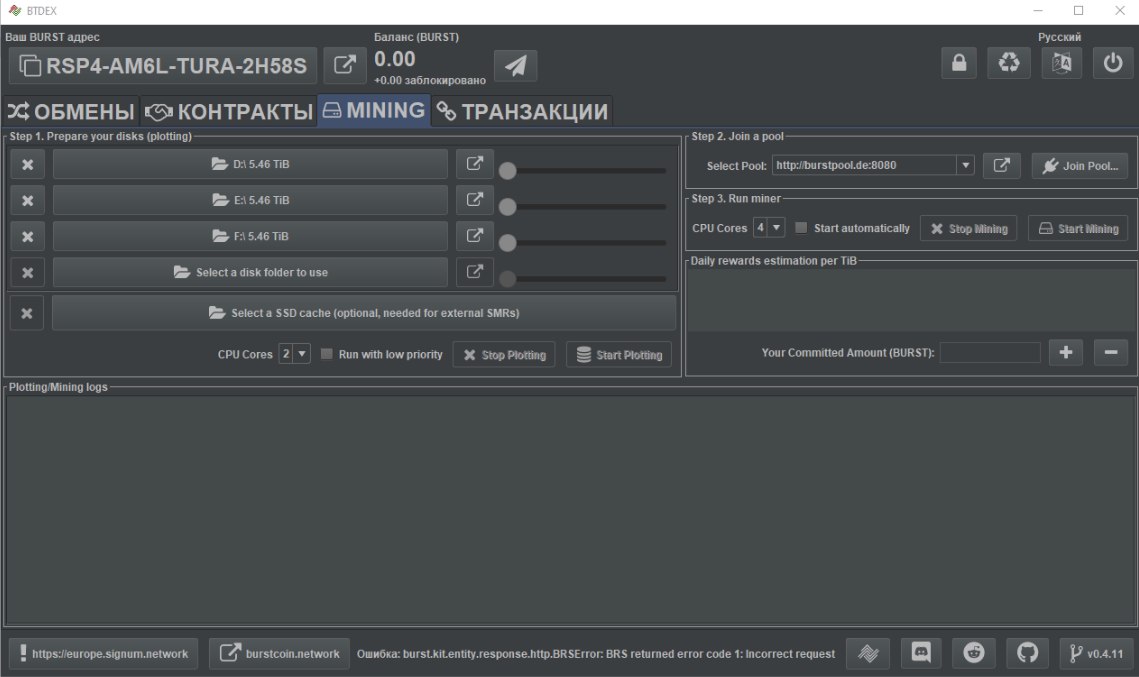Open the language translation icon
Screen dimensions: 1139x677
pos(1061,63)
